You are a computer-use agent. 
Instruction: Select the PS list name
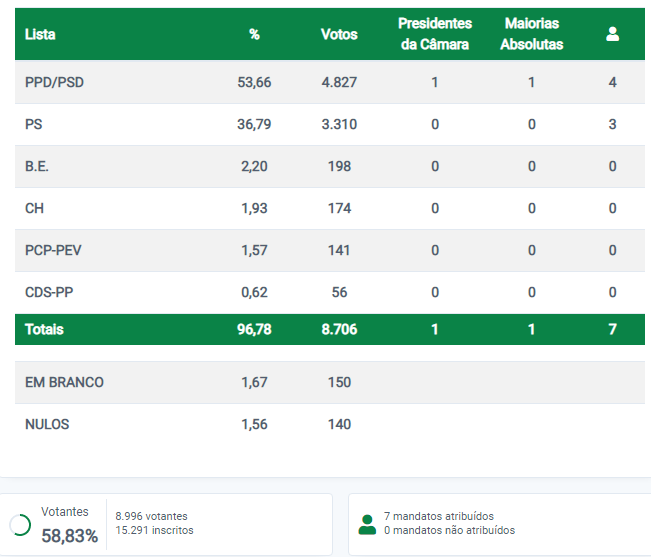pos(34,124)
